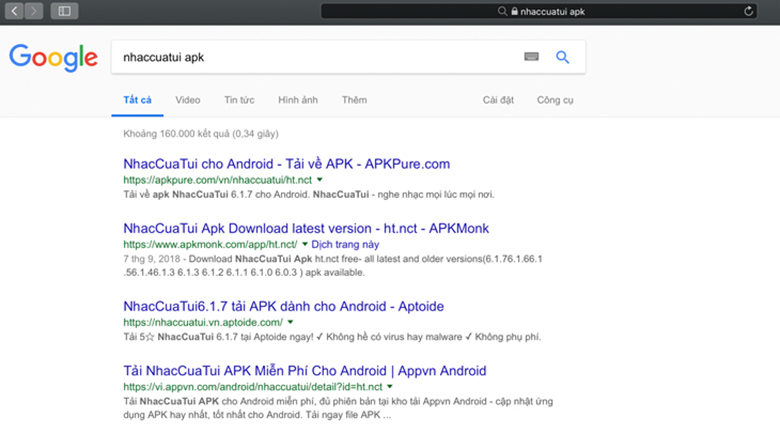780x433 pixels.
Task: Reload the page with the refresh icon
Action: [x=748, y=12]
